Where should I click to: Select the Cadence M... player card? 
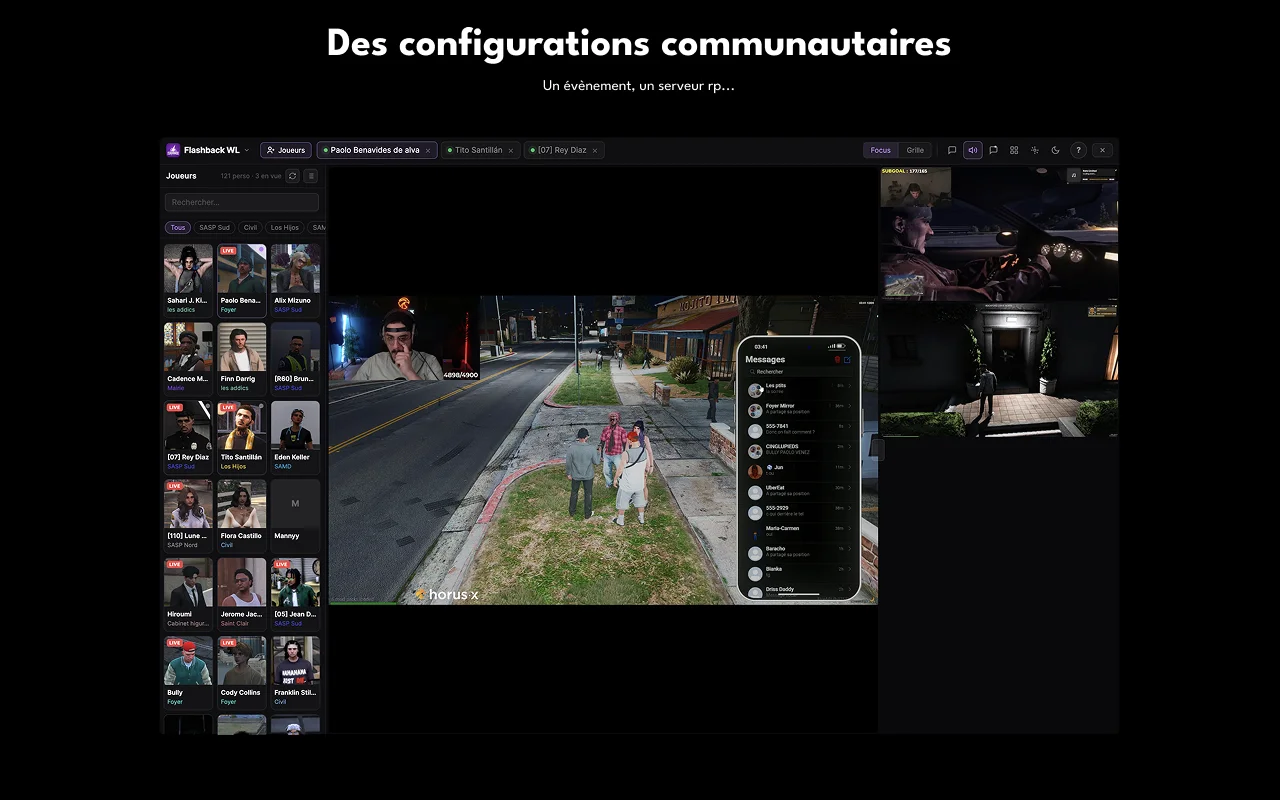click(x=188, y=358)
